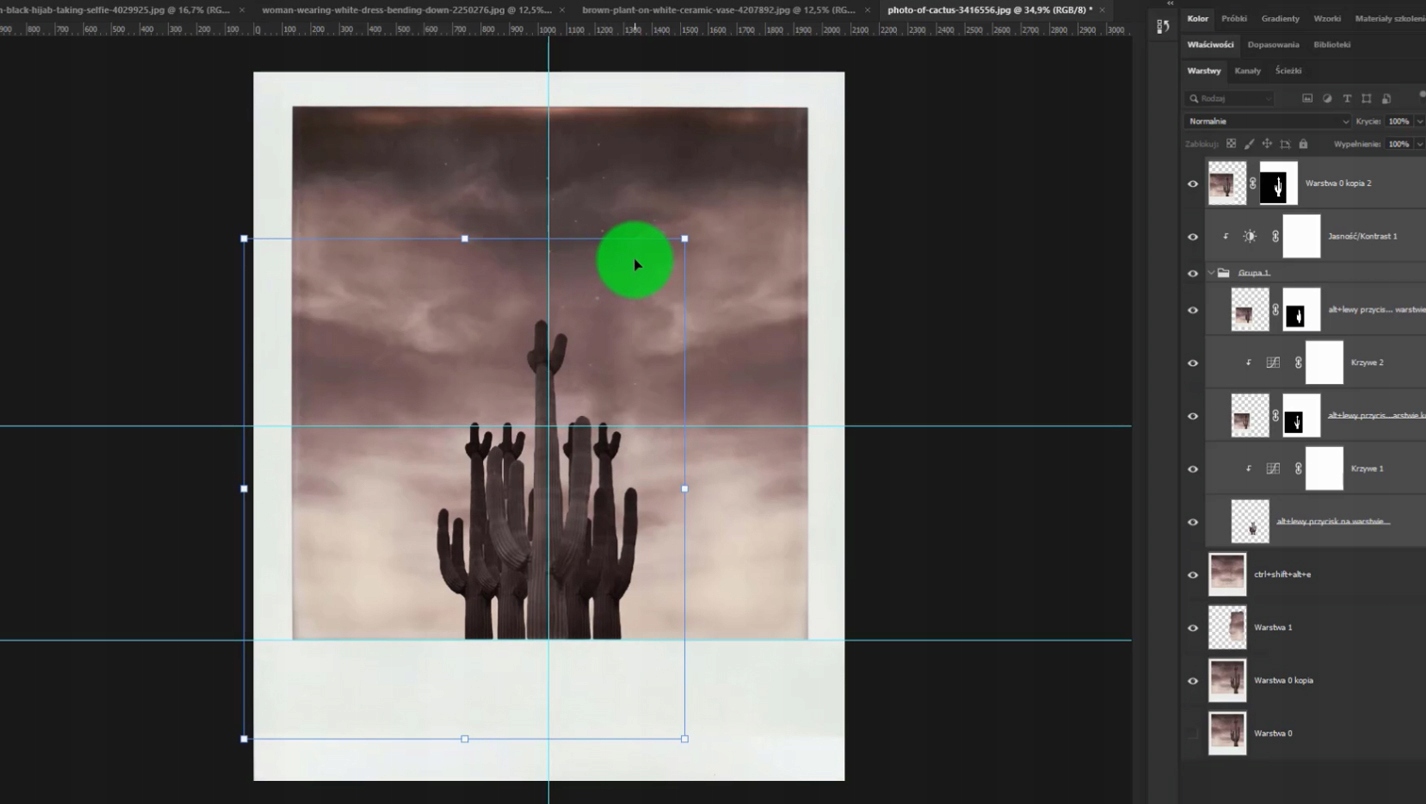Open the Biblioteki tab
Image resolution: width=1426 pixels, height=804 pixels.
click(x=1333, y=45)
